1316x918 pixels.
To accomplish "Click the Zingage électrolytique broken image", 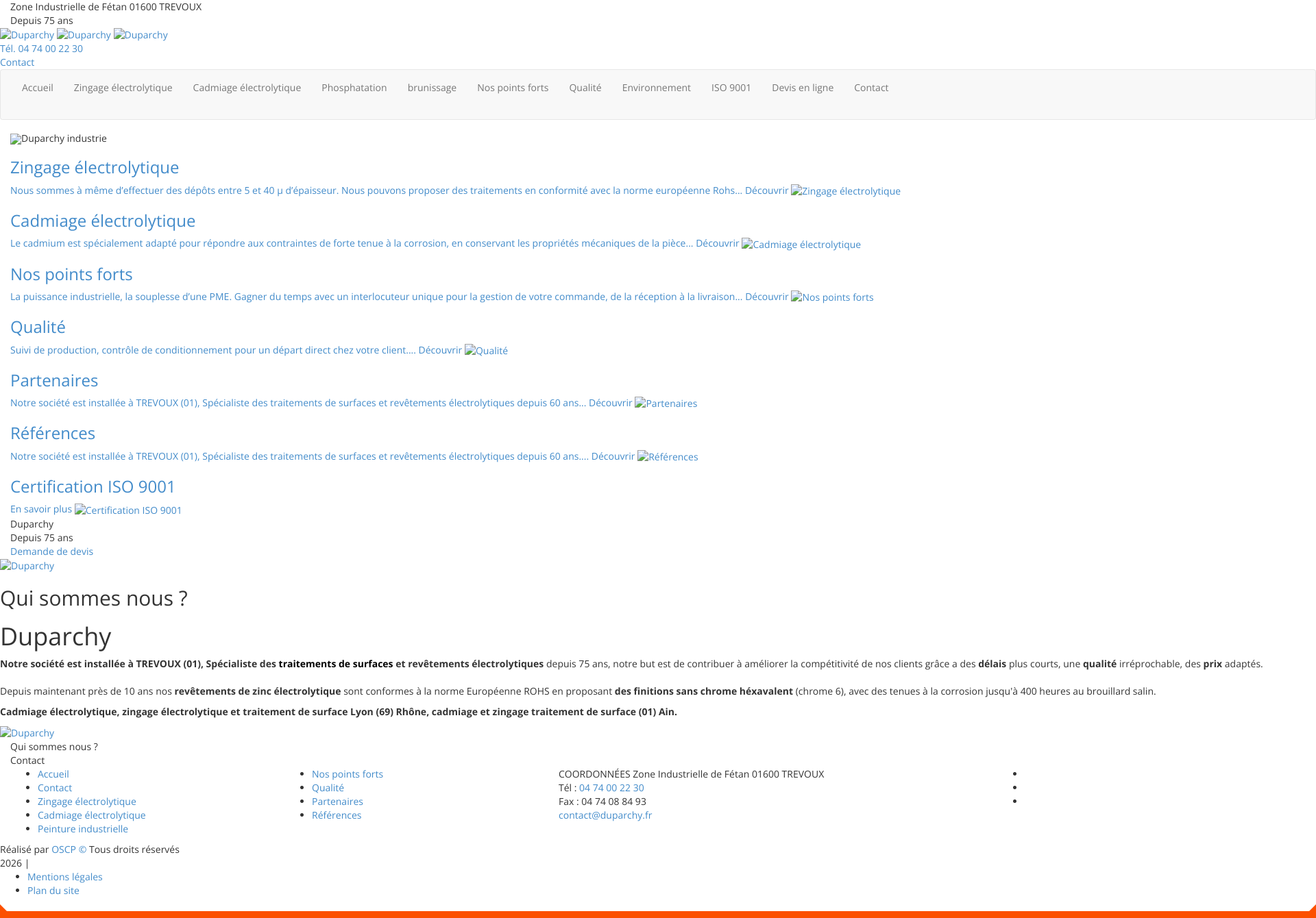I will coord(846,191).
